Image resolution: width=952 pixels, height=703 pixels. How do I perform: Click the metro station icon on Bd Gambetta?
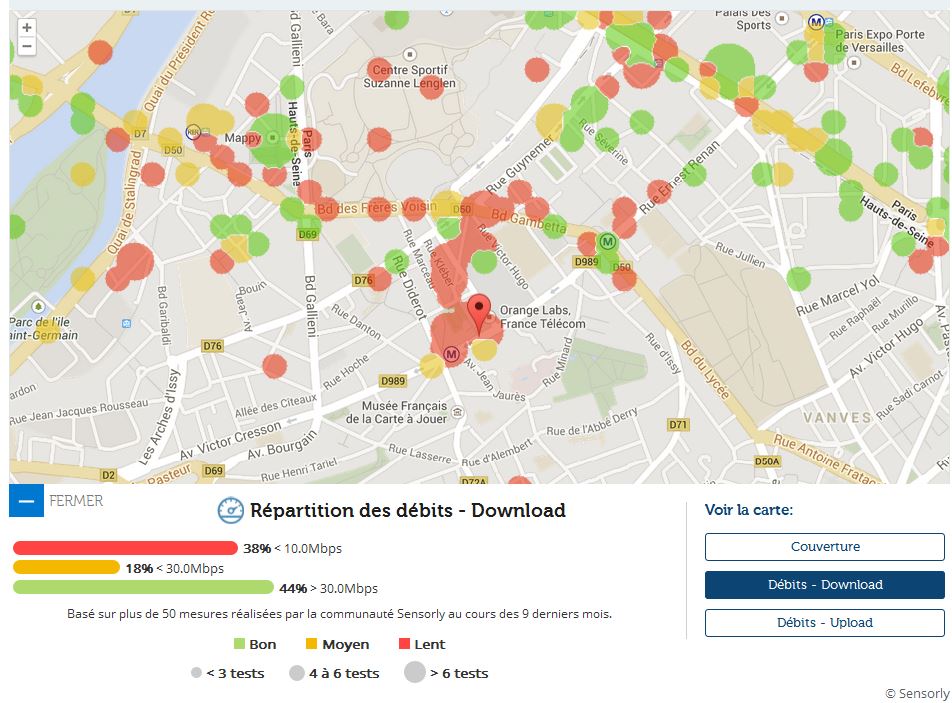607,241
